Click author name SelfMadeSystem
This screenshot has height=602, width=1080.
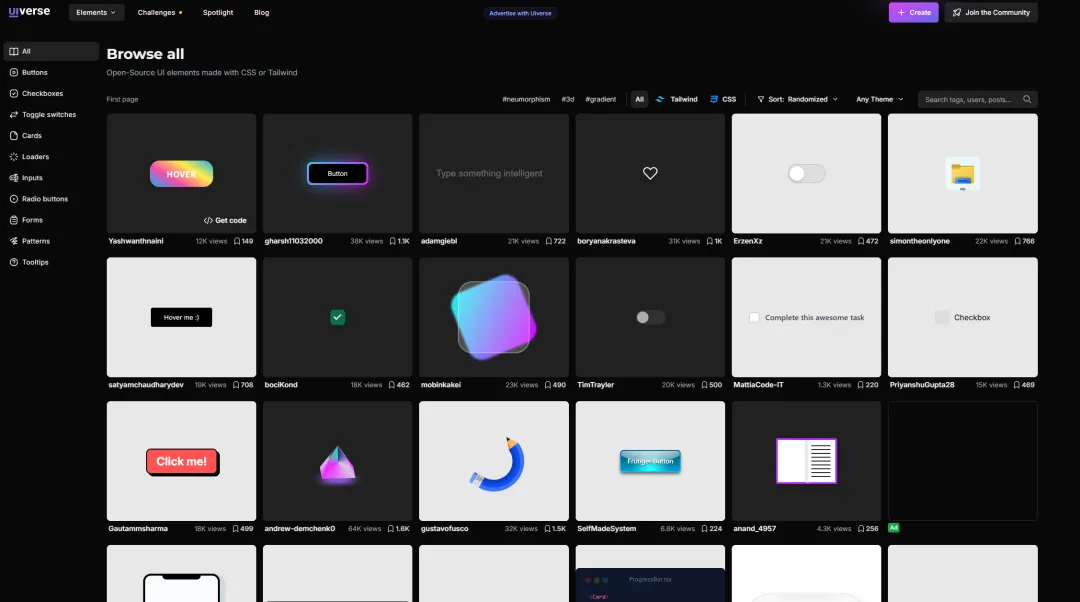606,529
